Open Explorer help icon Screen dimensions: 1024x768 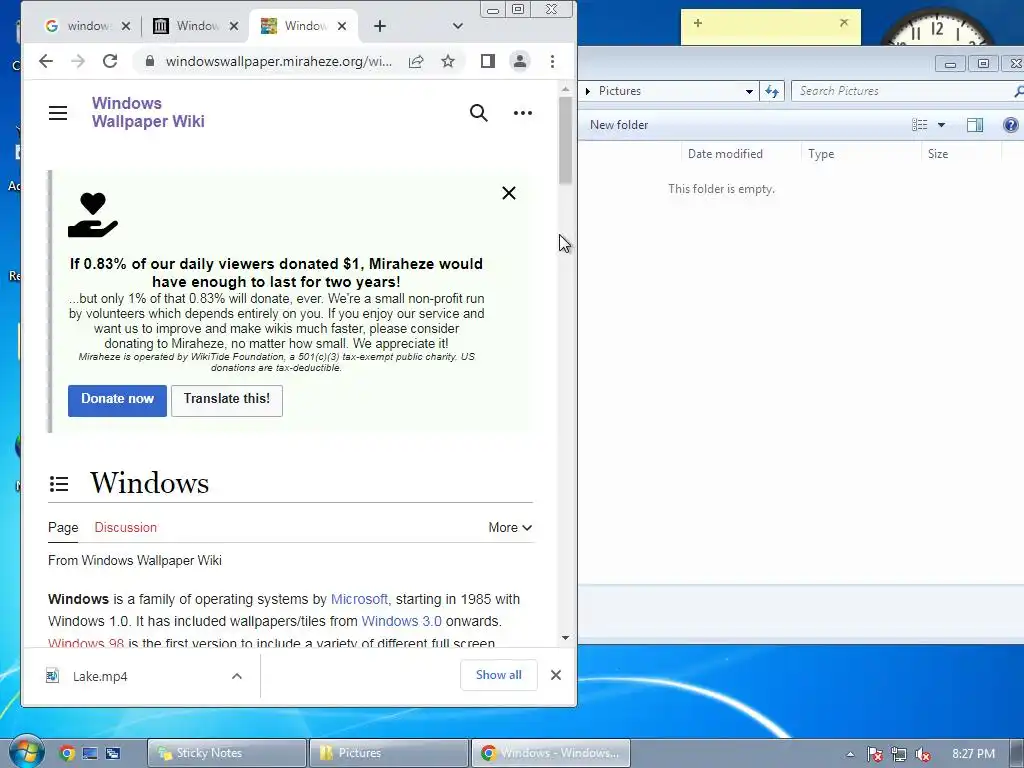(x=1010, y=125)
